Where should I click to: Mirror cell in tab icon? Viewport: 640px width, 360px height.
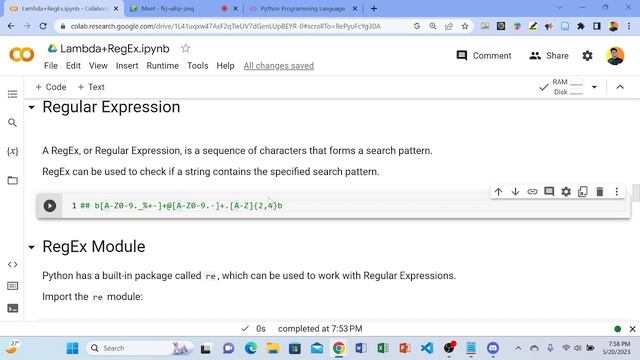pyautogui.click(x=583, y=191)
